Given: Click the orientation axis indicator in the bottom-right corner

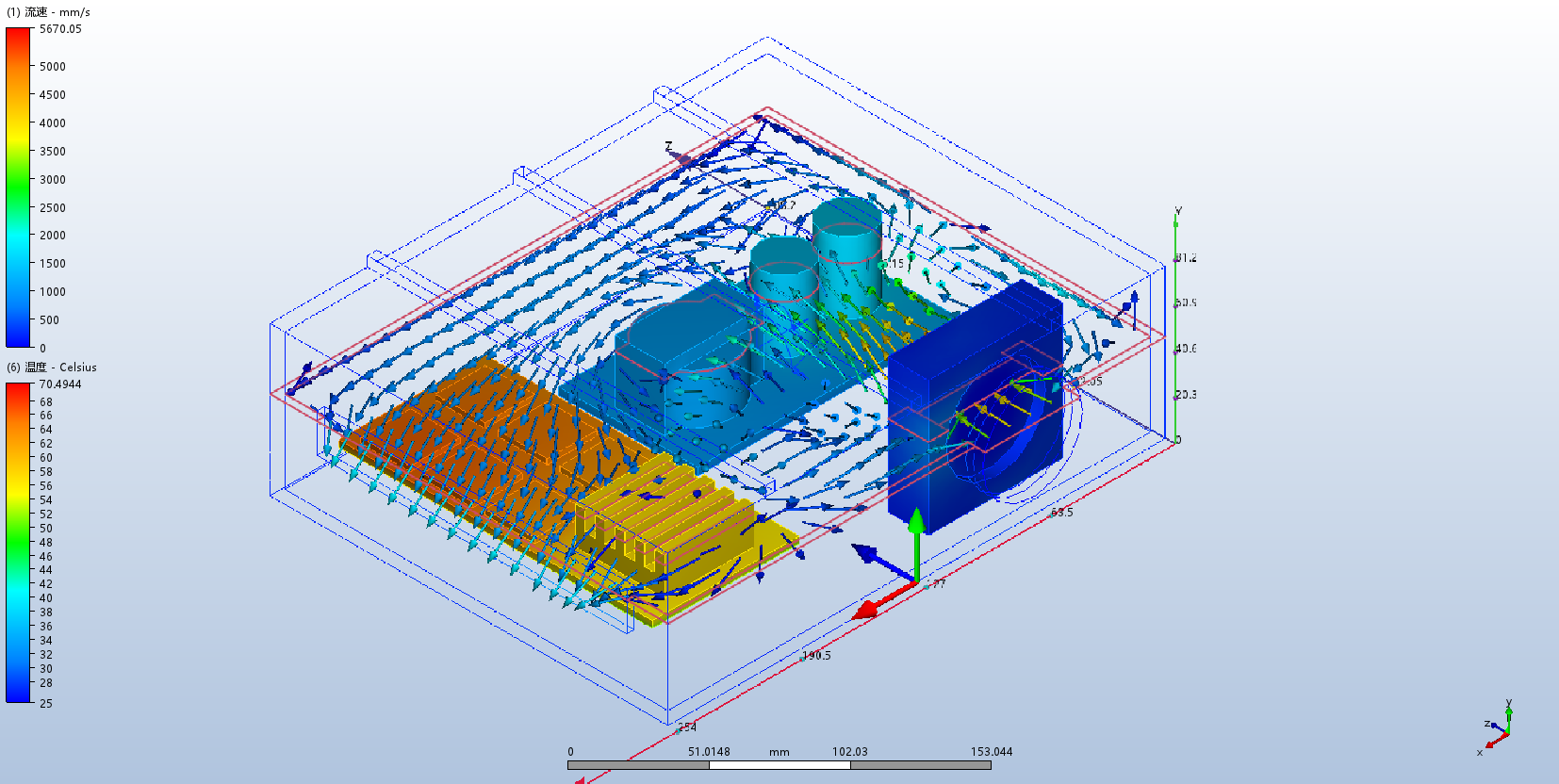Looking at the screenshot, I should 1498,727.
